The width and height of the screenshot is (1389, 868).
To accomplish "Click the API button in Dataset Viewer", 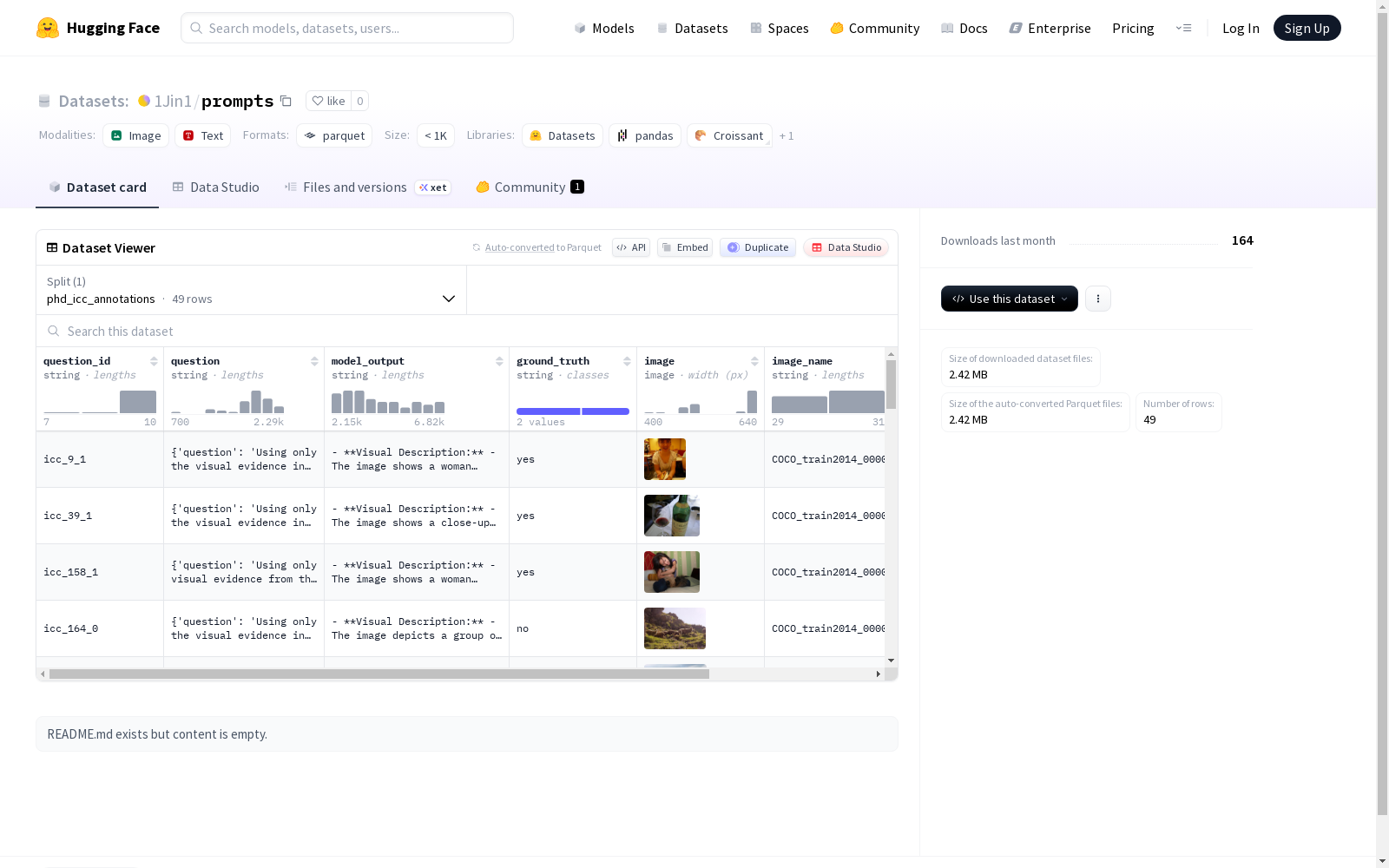I will click(631, 247).
